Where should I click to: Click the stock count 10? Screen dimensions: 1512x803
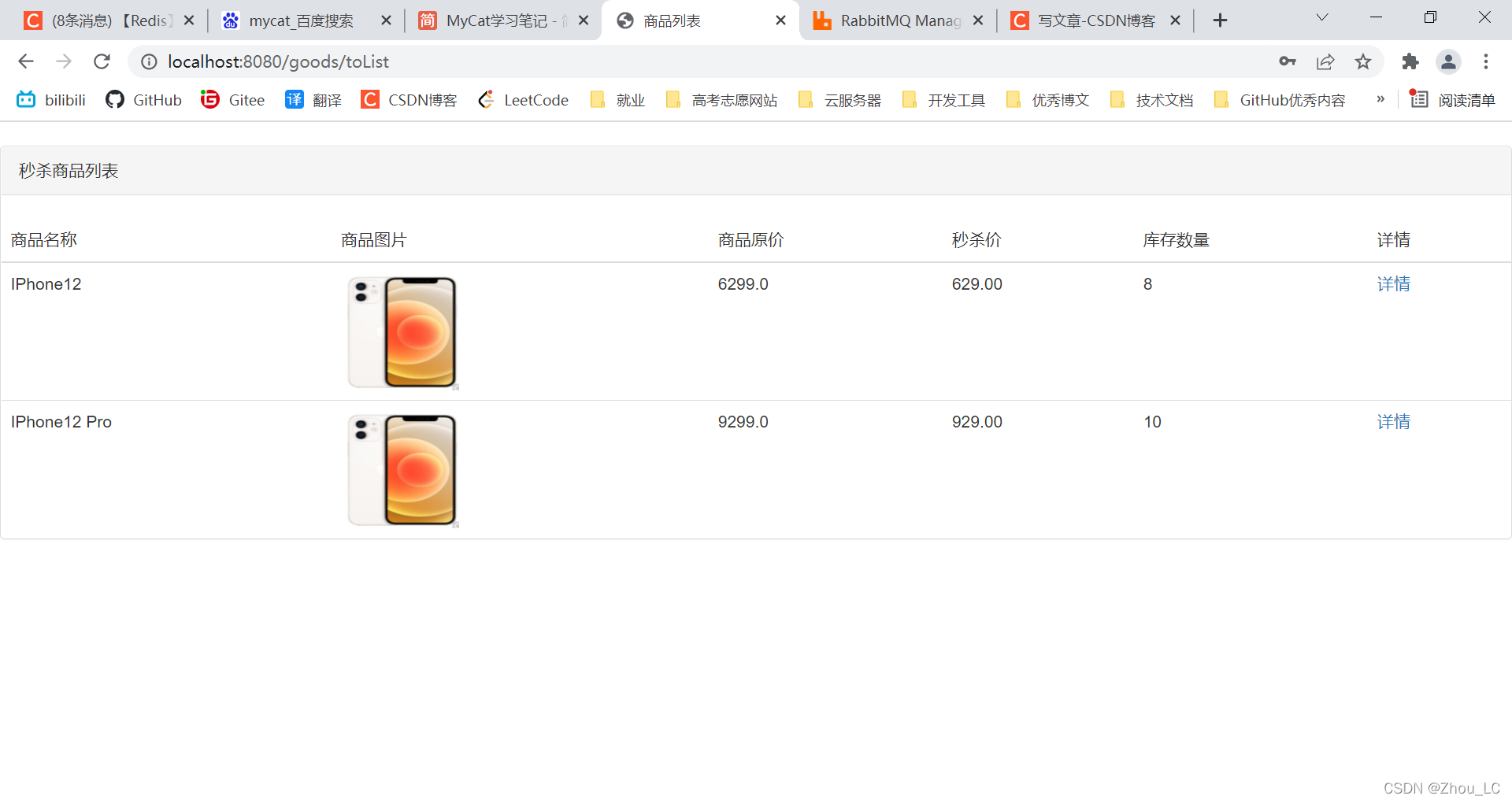coord(1152,422)
